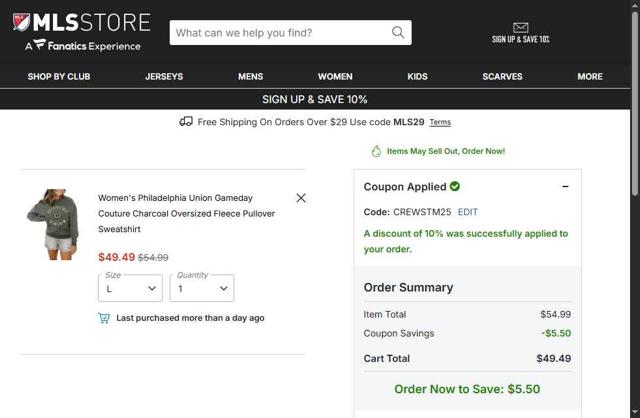Screen dimensions: 640x418
Task: Open the Scarves menu
Action: [x=502, y=76]
